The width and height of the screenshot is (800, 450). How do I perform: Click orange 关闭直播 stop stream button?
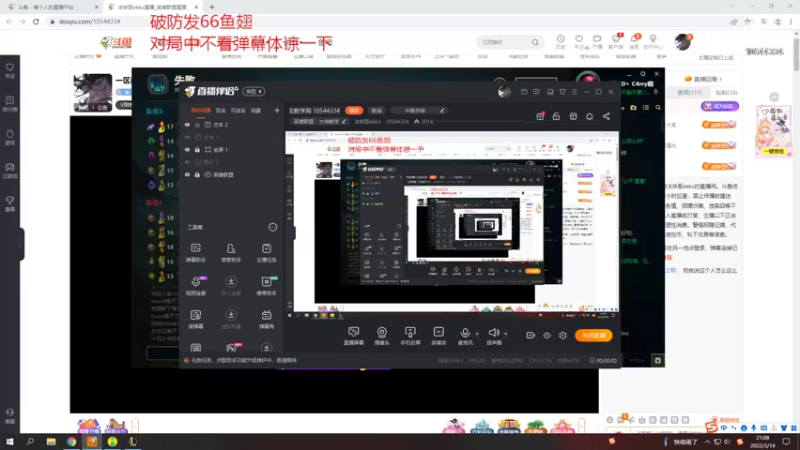(x=593, y=335)
